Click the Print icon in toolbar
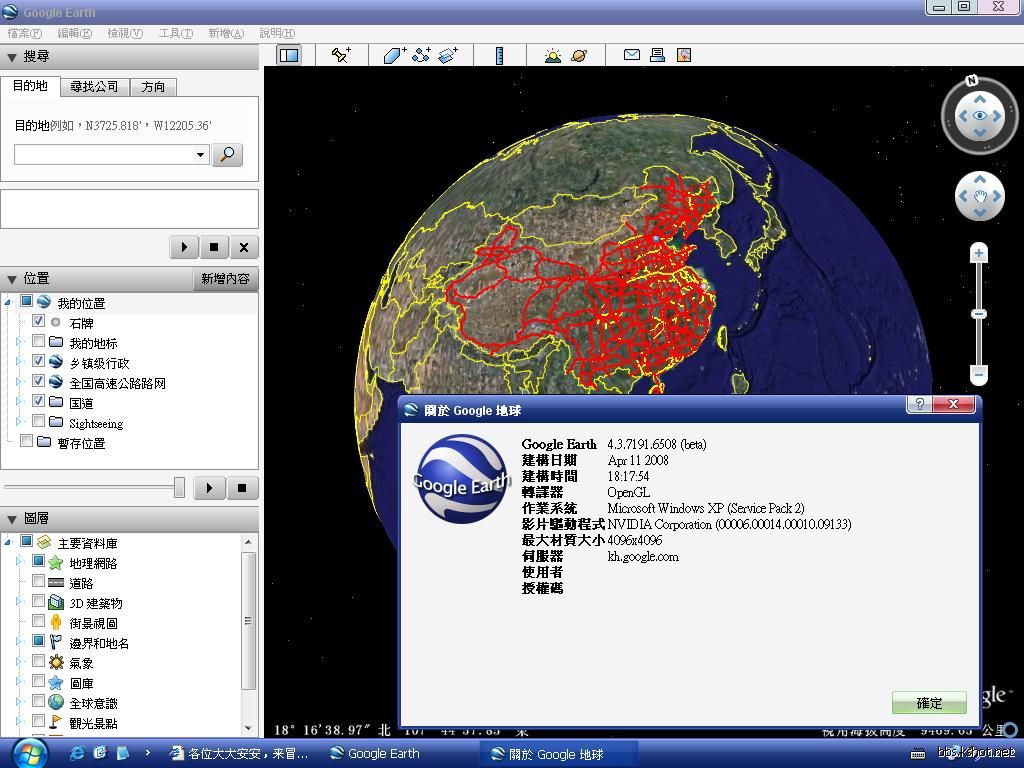The image size is (1024, 768). (657, 55)
